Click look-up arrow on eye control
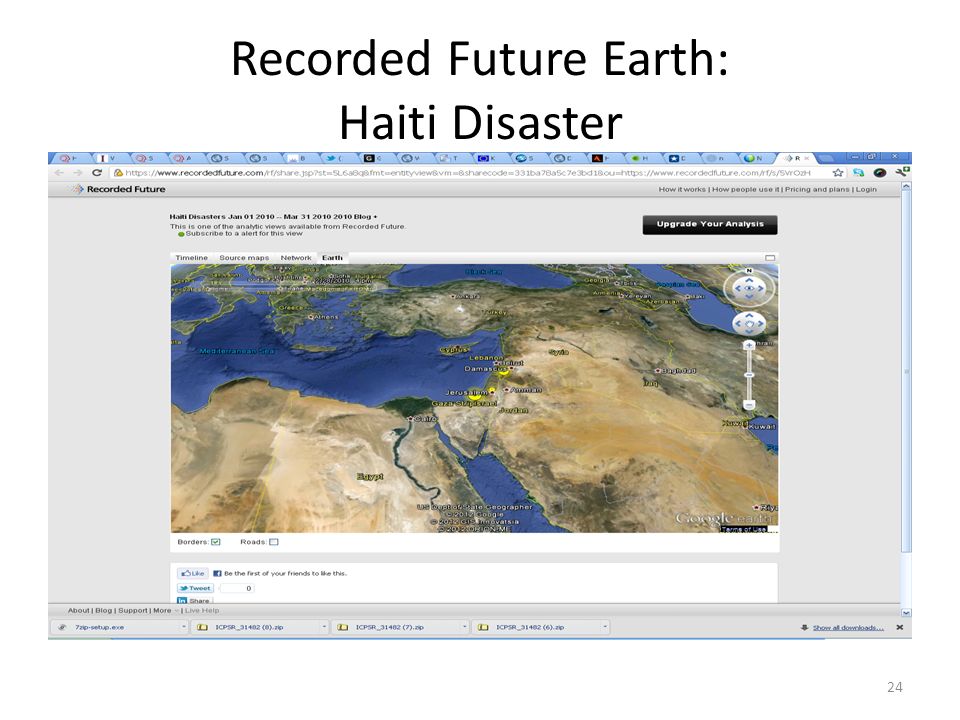The width and height of the screenshot is (960, 720). pos(749,280)
